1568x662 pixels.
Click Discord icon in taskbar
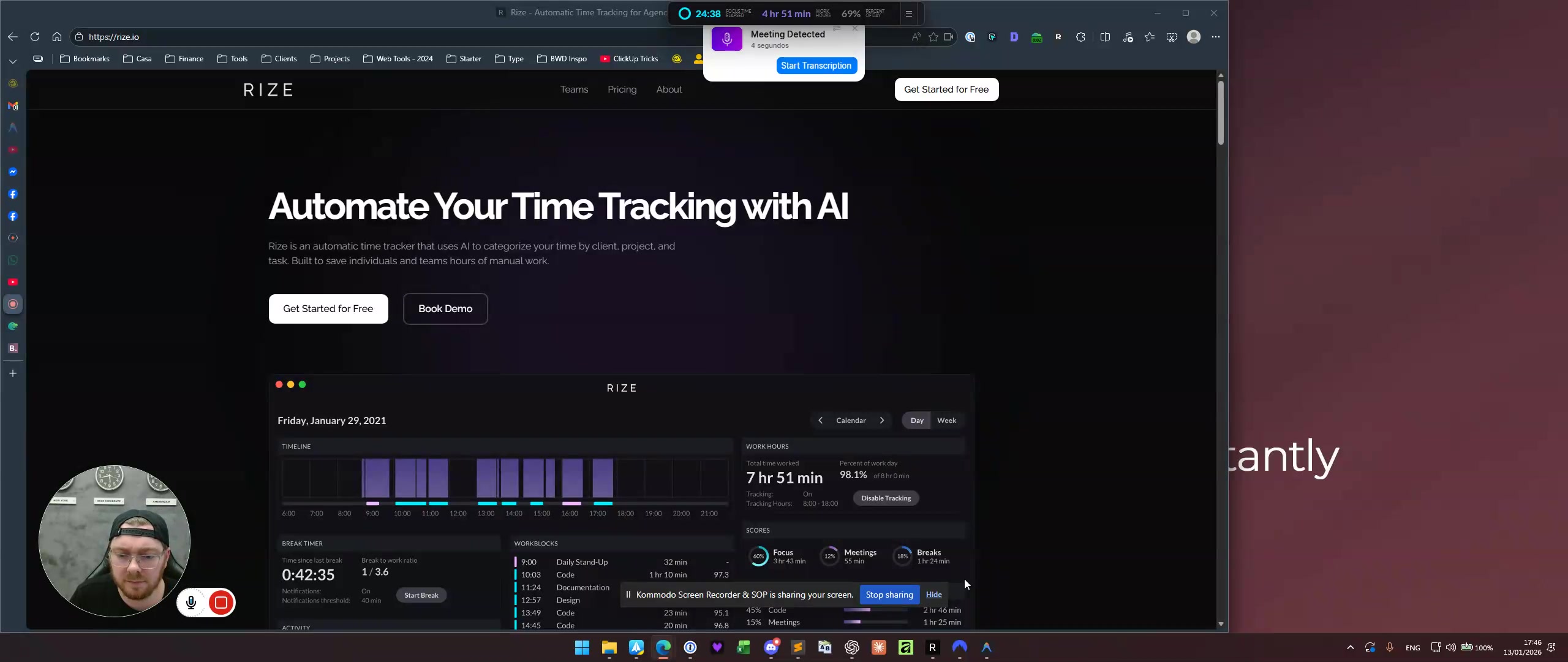(x=771, y=647)
